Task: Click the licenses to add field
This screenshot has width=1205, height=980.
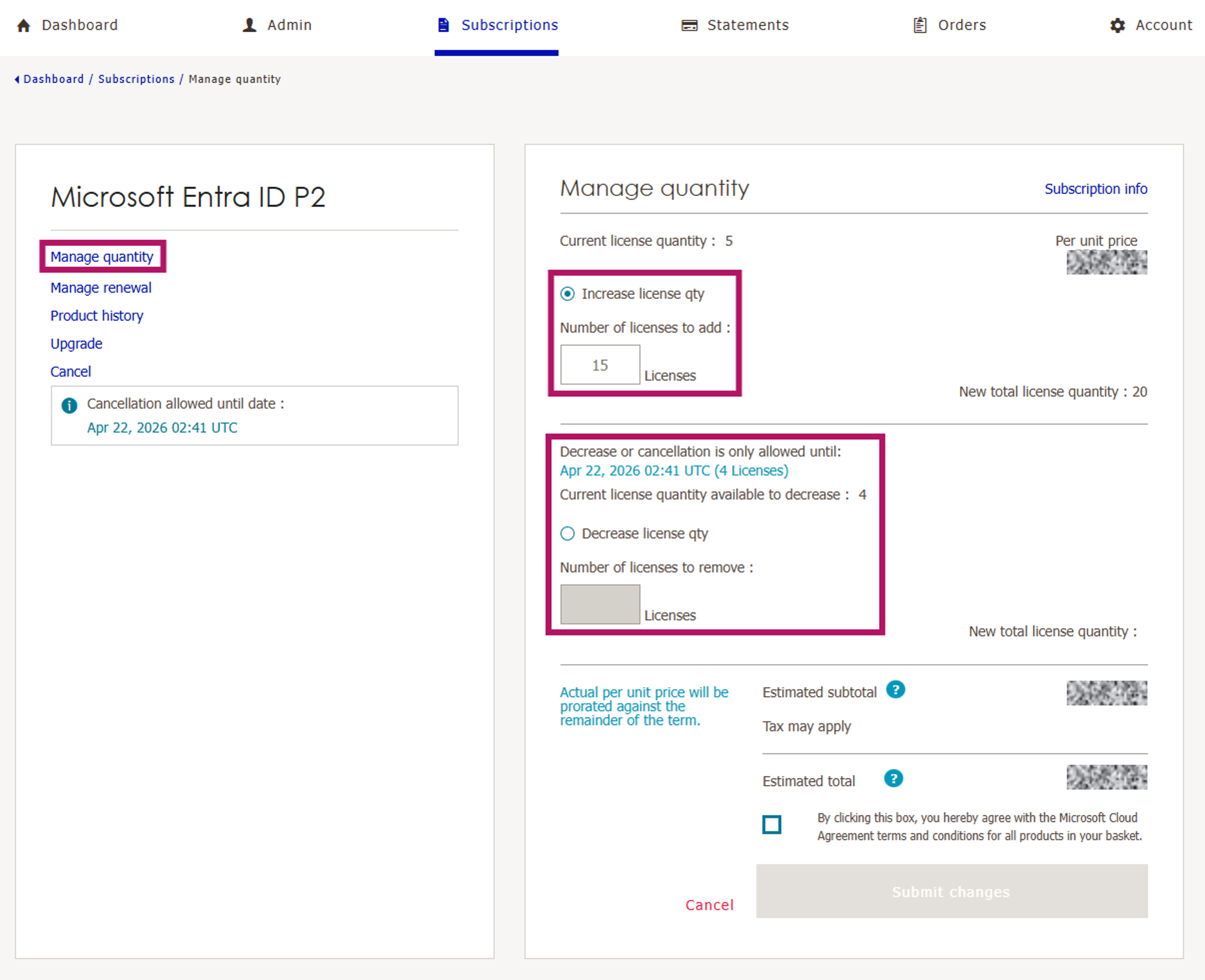Action: click(600, 365)
